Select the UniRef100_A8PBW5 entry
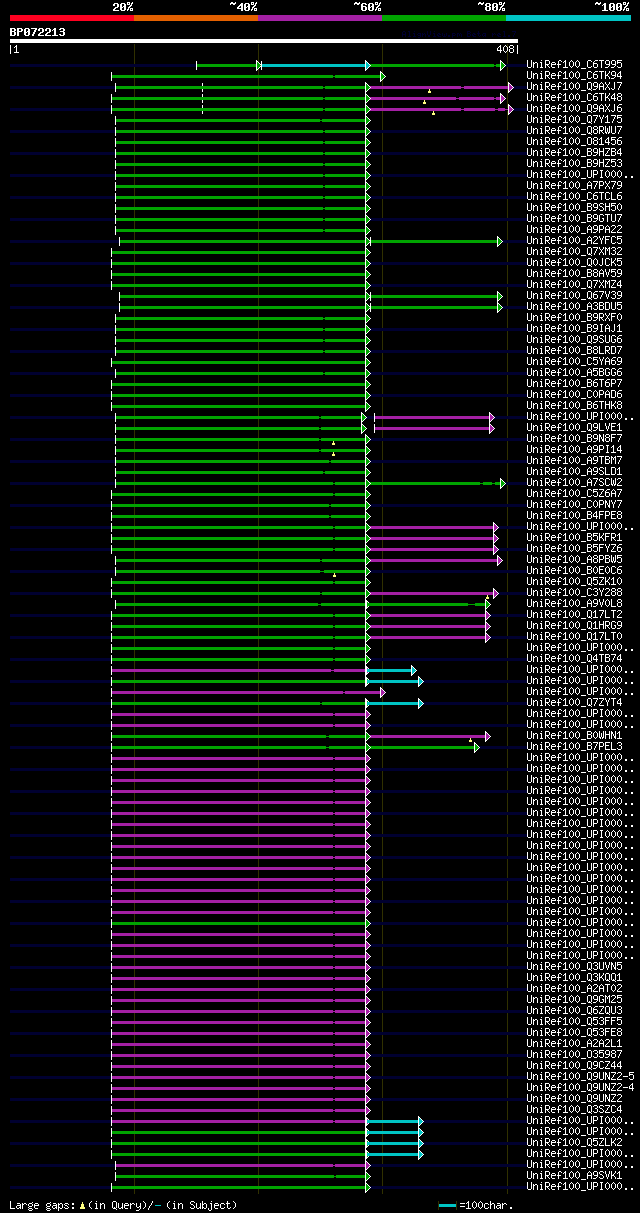This screenshot has height=1213, width=640. pos(574,559)
